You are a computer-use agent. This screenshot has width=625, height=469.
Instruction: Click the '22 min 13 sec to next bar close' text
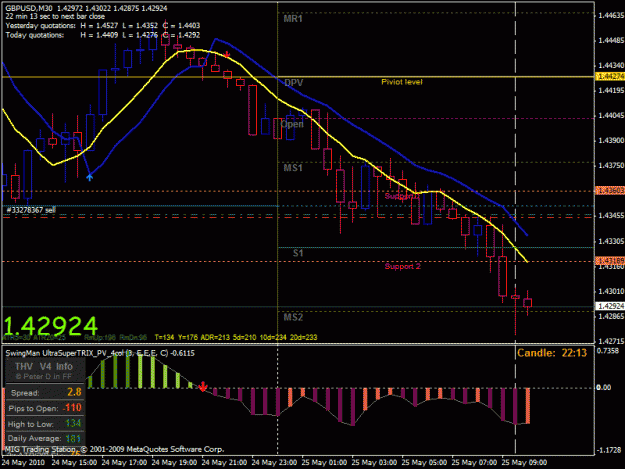(x=55, y=16)
